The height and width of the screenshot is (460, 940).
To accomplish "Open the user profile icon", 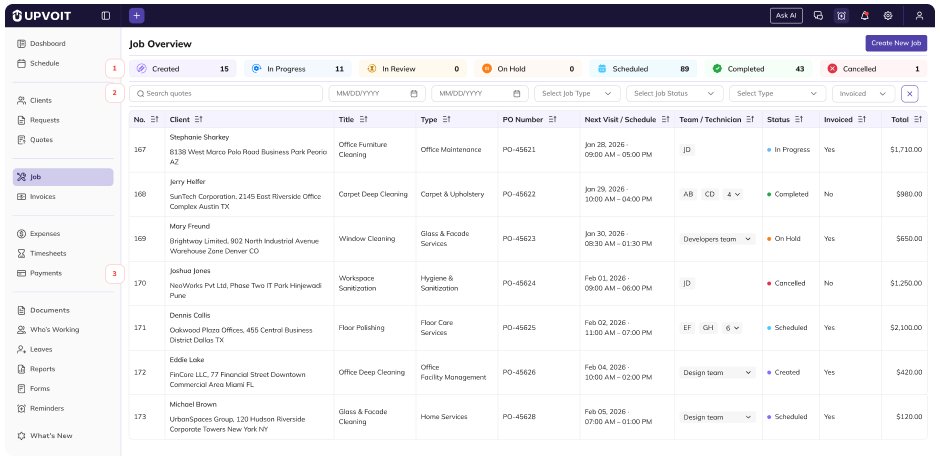I will pyautogui.click(x=919, y=16).
